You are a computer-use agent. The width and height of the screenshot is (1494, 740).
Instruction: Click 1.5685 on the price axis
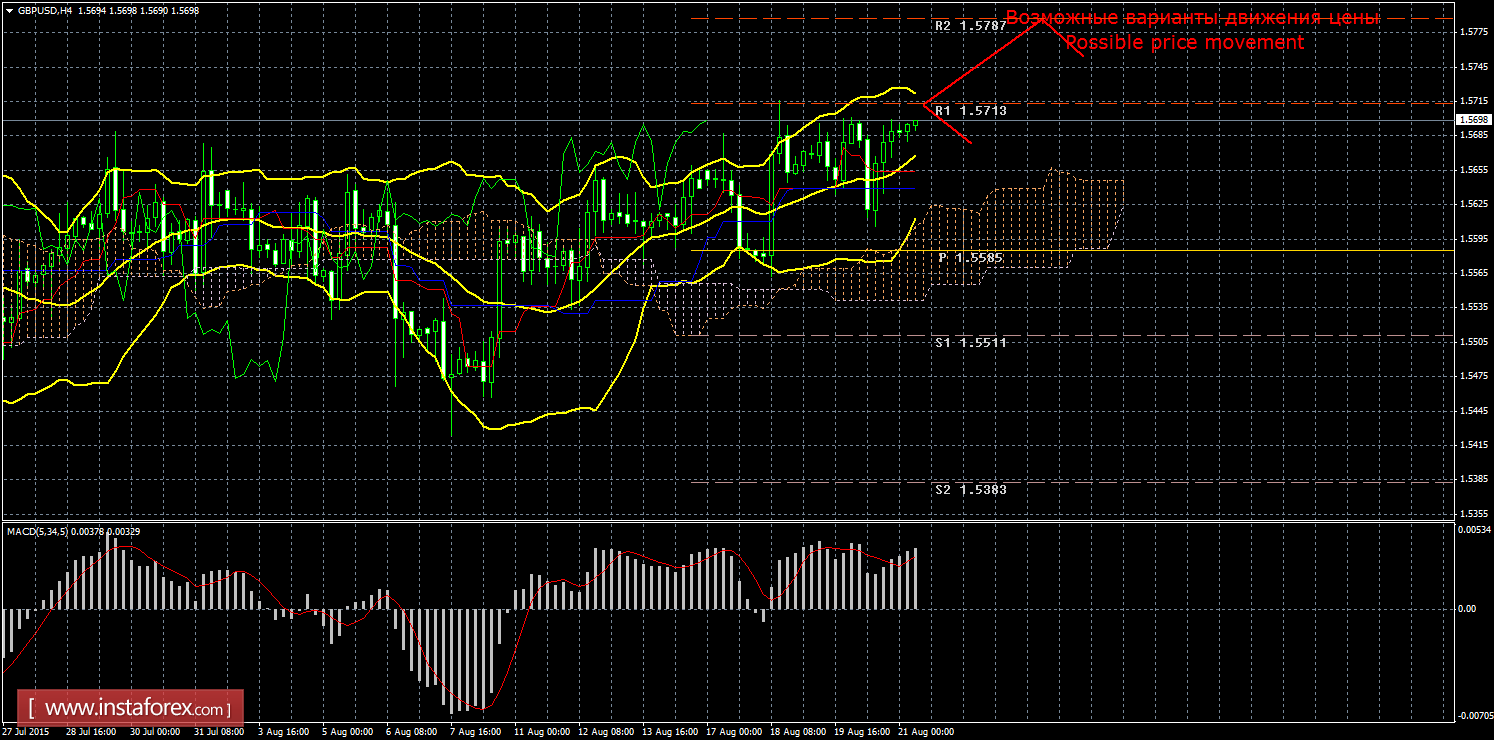click(x=1473, y=135)
